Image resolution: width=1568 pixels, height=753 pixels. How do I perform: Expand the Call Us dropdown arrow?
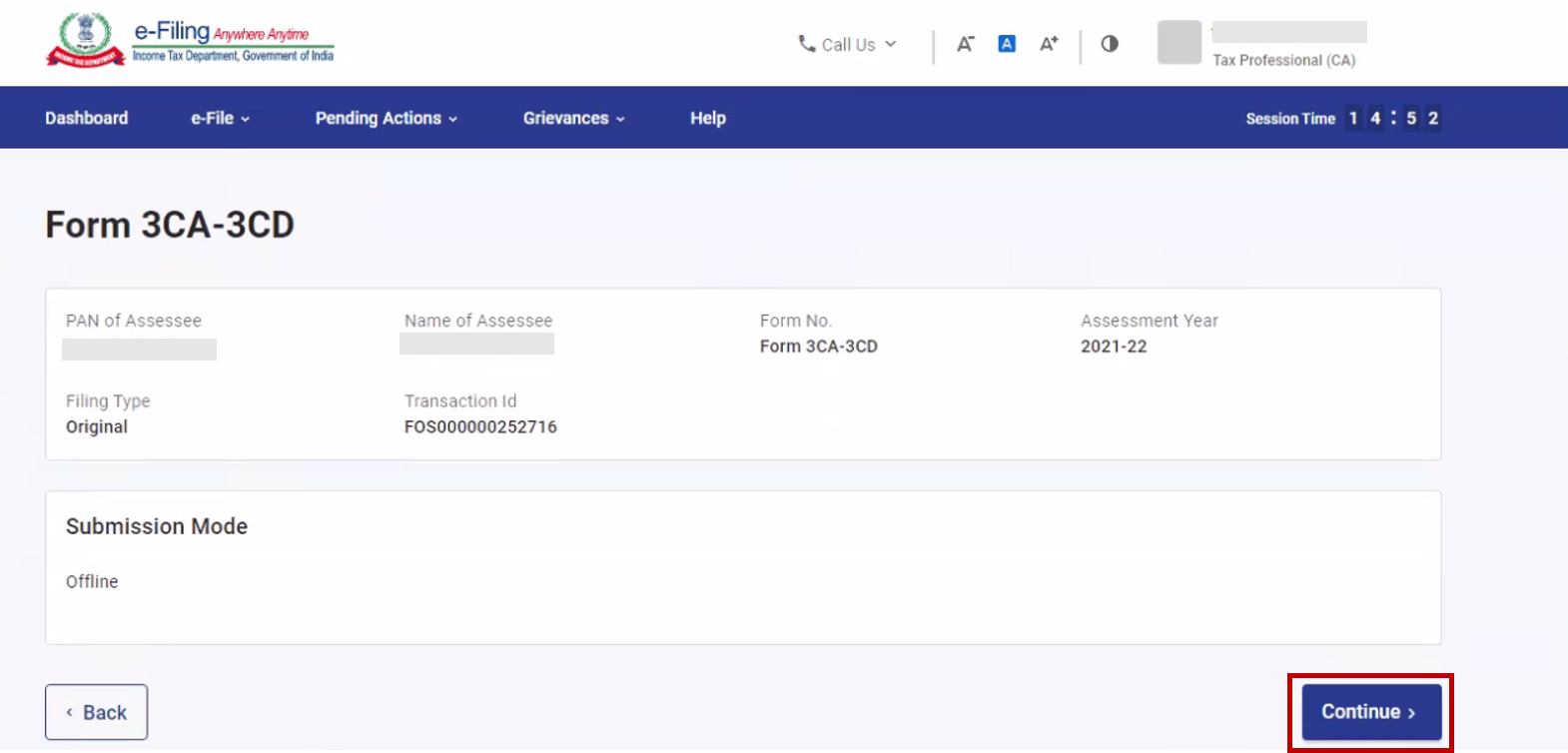click(891, 44)
